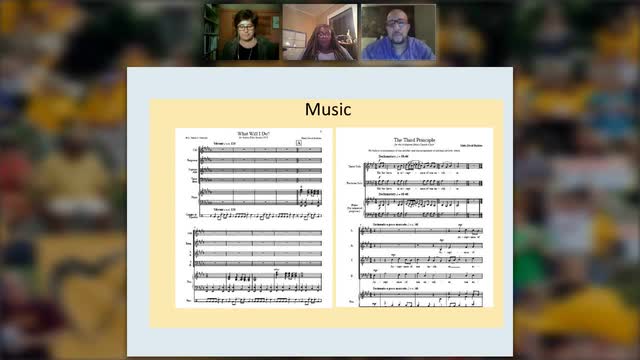
Task: Click 'The Third Principle' title text
Action: click(414, 140)
